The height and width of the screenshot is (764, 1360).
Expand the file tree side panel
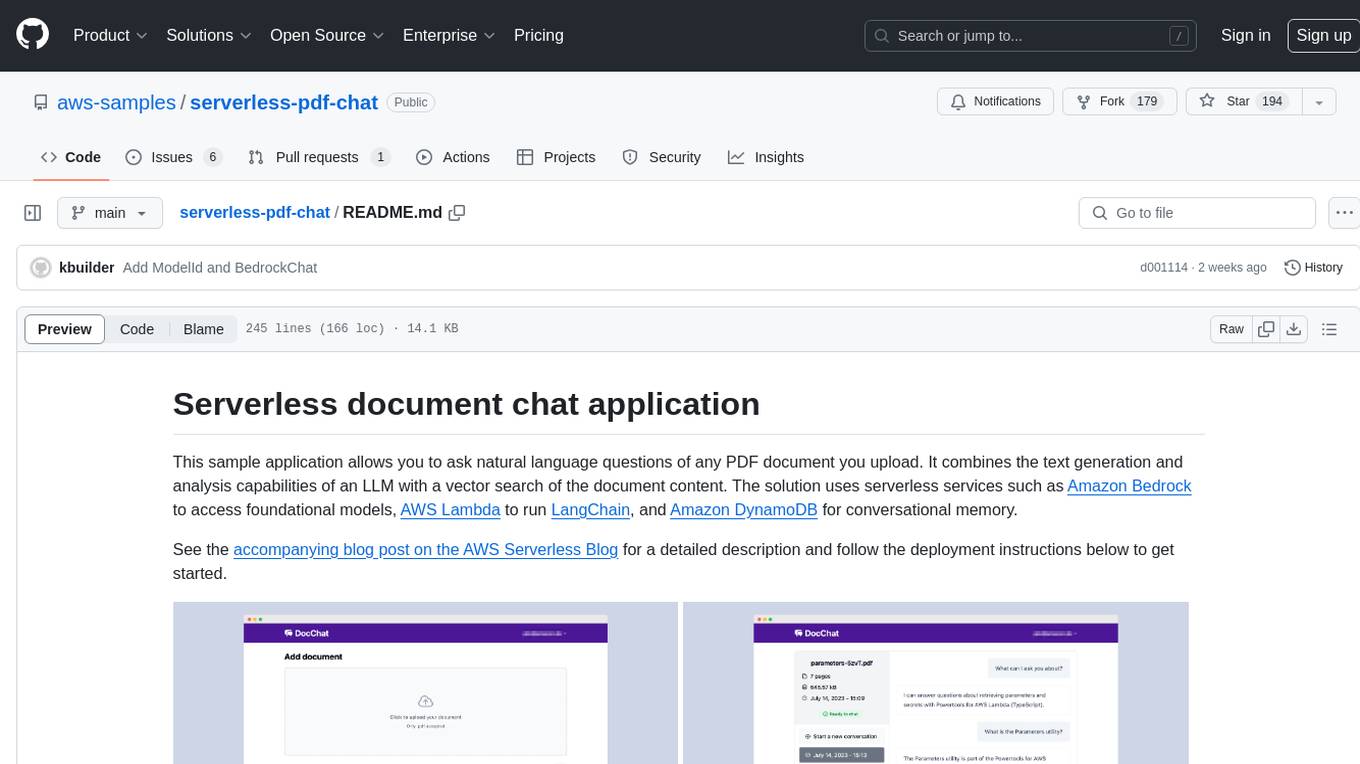(32, 213)
